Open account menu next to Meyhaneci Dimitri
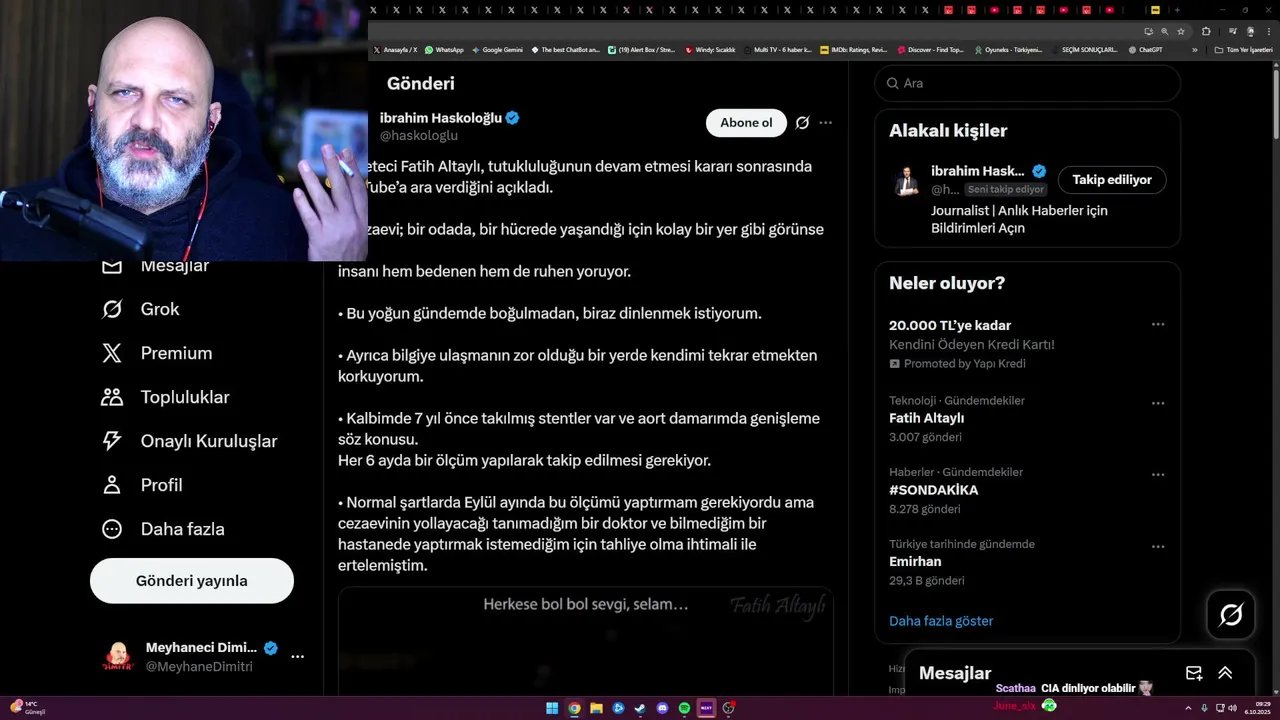Image resolution: width=1280 pixels, height=720 pixels. coord(297,657)
